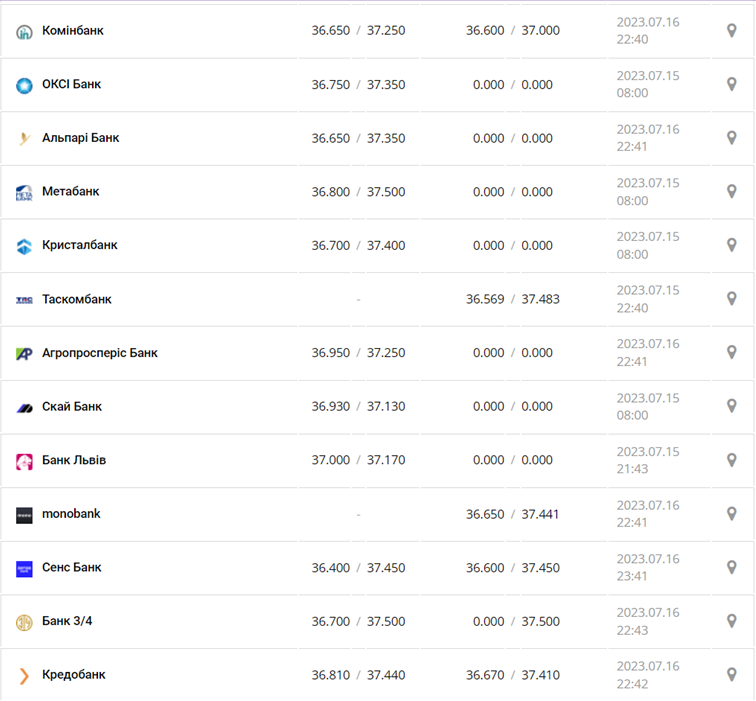Screen dimensions: 756x701
Task: Click the Банк 3/4 coin logo
Action: pos(24,622)
